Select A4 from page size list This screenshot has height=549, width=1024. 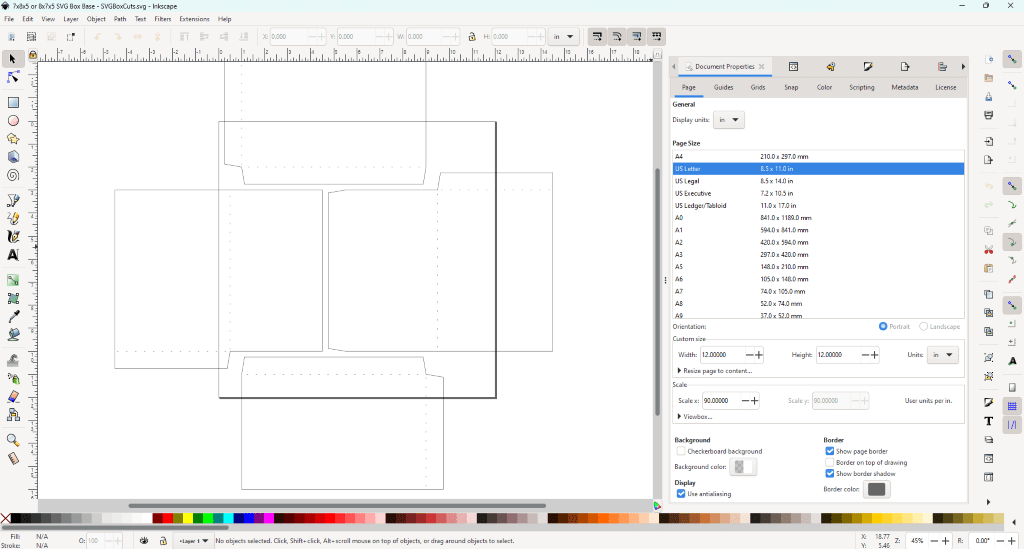click(679, 157)
